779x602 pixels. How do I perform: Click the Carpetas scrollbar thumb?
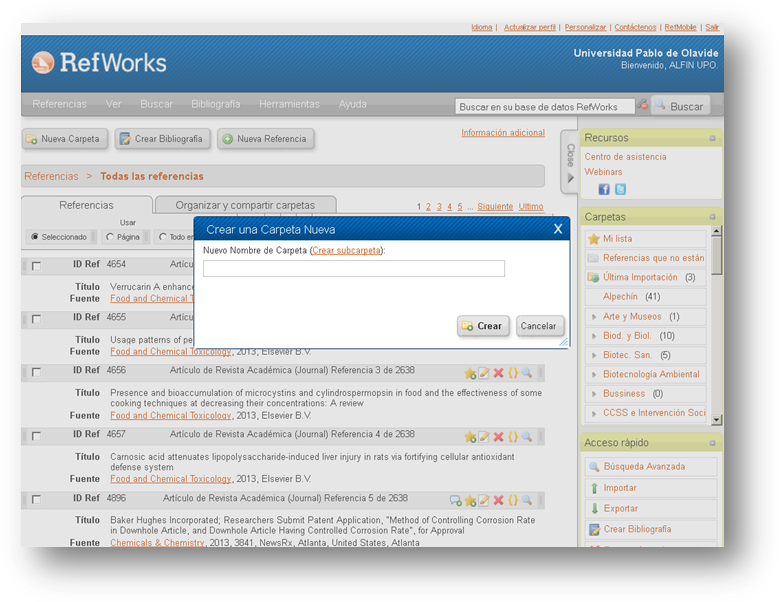(716, 255)
